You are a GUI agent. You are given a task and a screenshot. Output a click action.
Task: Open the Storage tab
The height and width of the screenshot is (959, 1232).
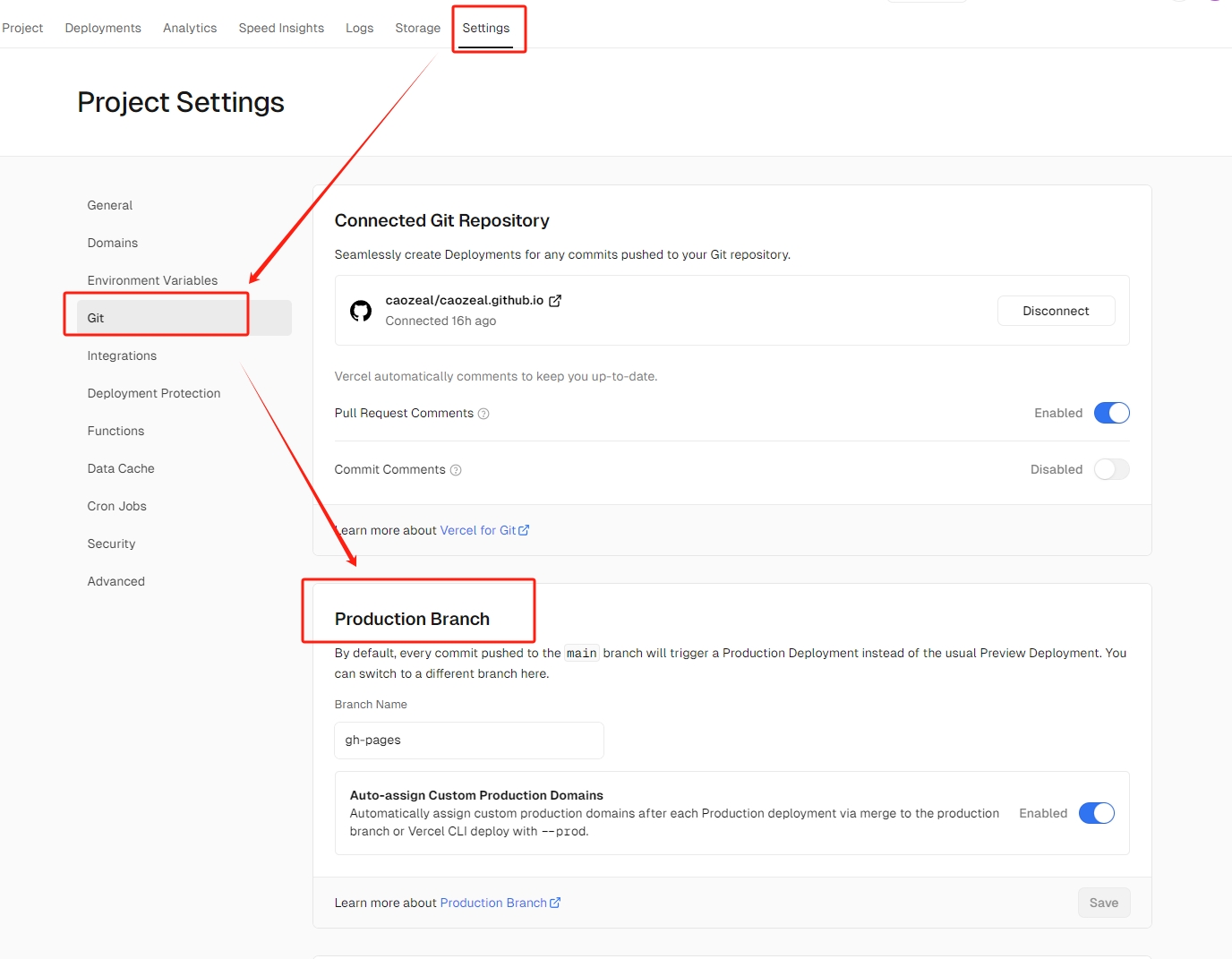417,28
